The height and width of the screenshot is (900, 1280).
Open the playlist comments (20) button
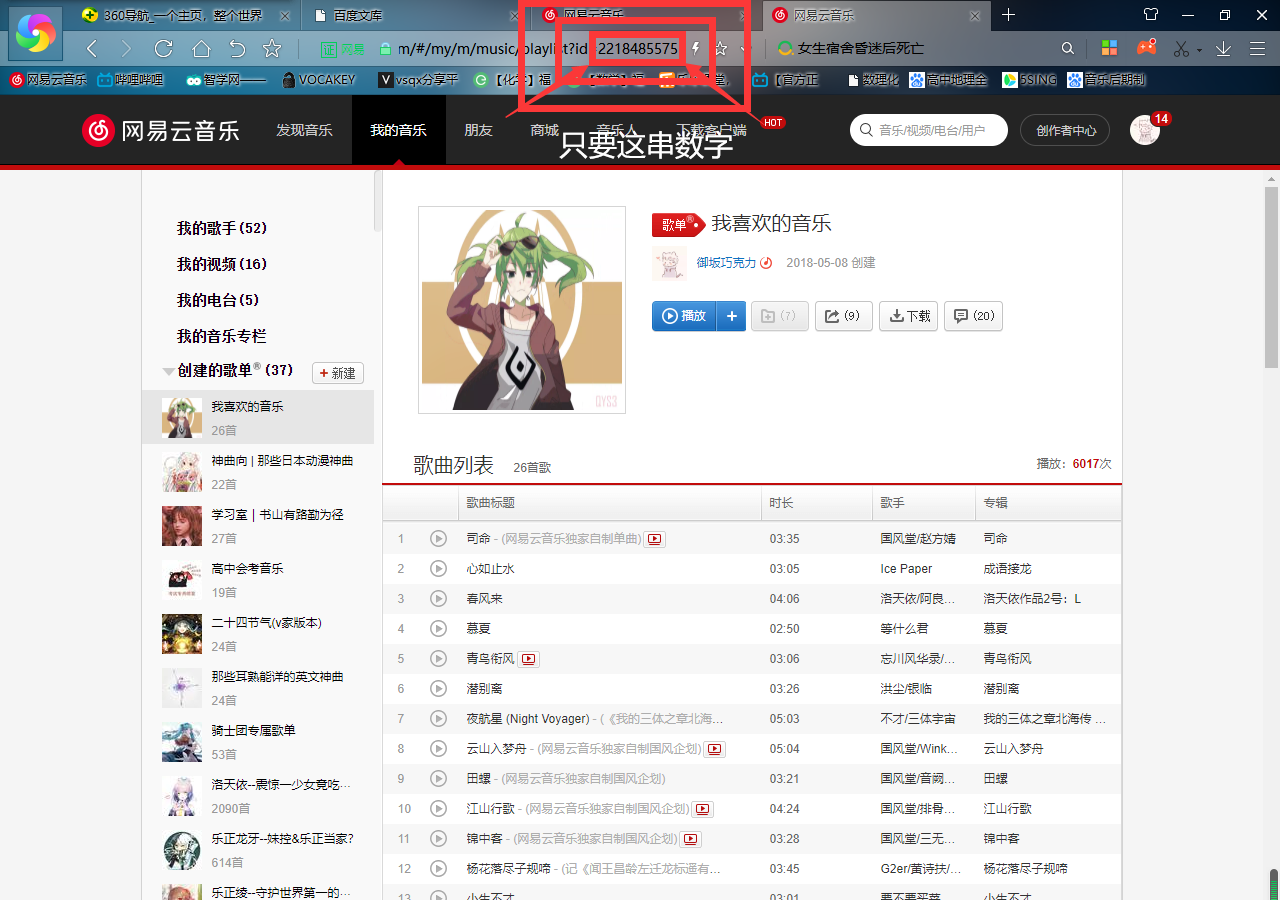coord(973,316)
